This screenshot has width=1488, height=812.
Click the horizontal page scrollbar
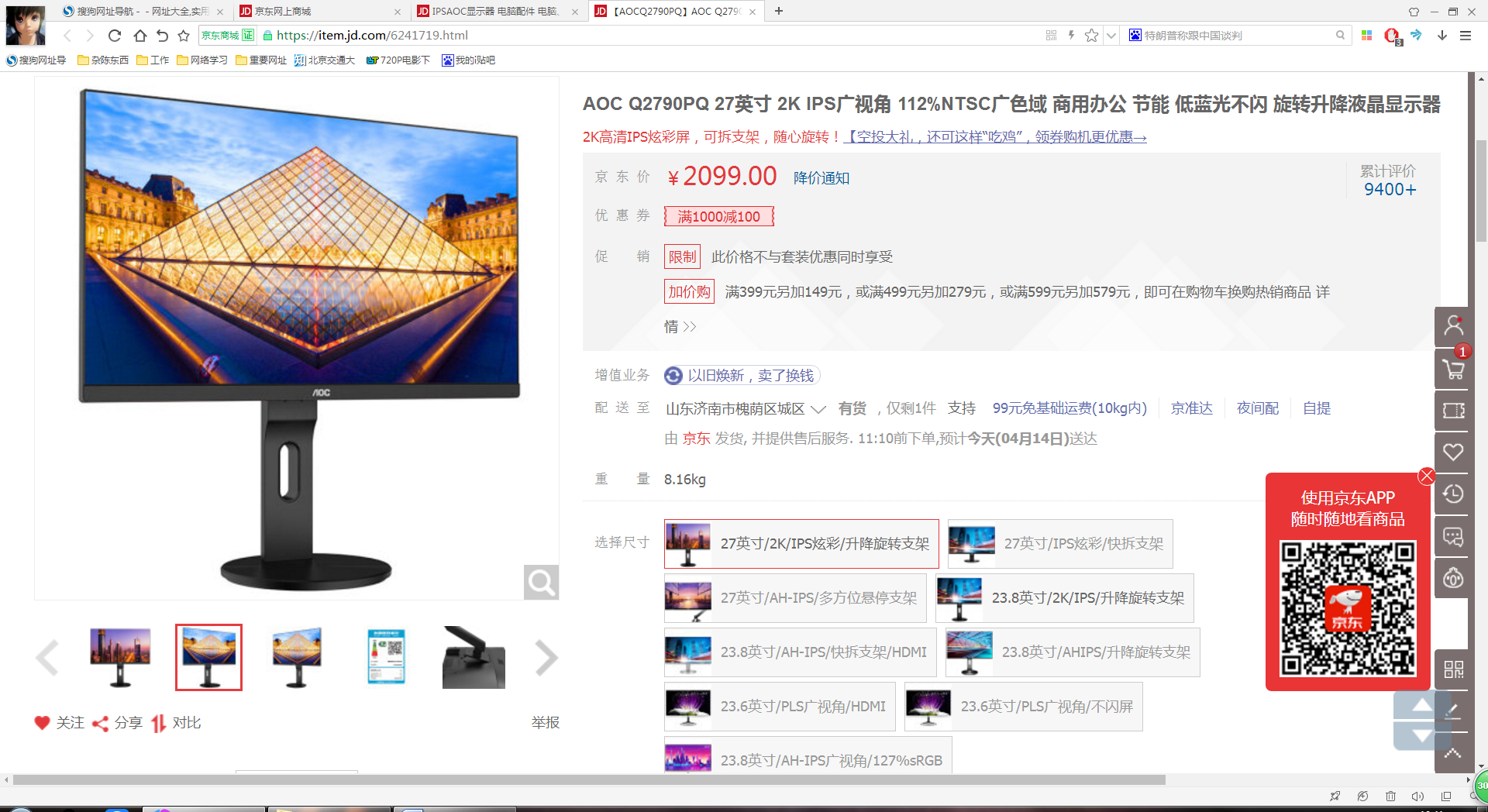pyautogui.click(x=589, y=780)
